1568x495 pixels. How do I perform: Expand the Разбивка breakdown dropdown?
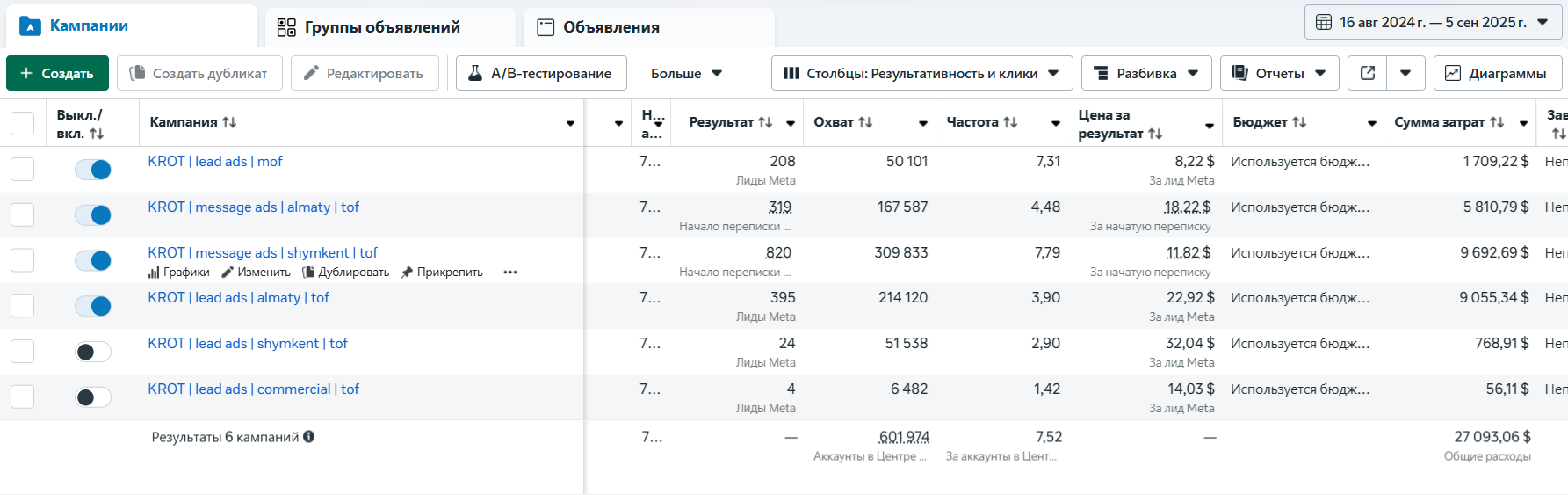tap(1145, 73)
